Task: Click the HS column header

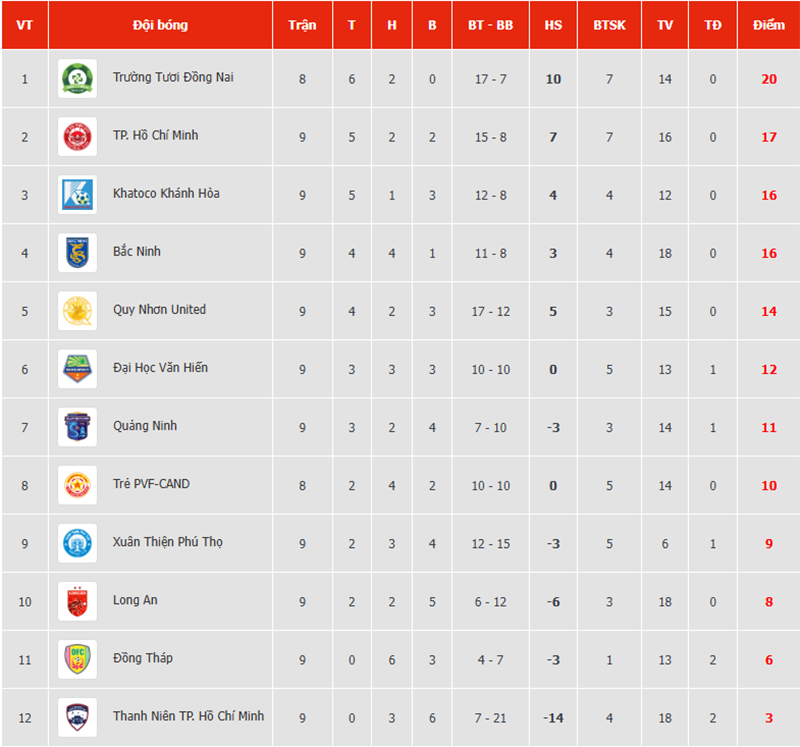Action: click(553, 25)
